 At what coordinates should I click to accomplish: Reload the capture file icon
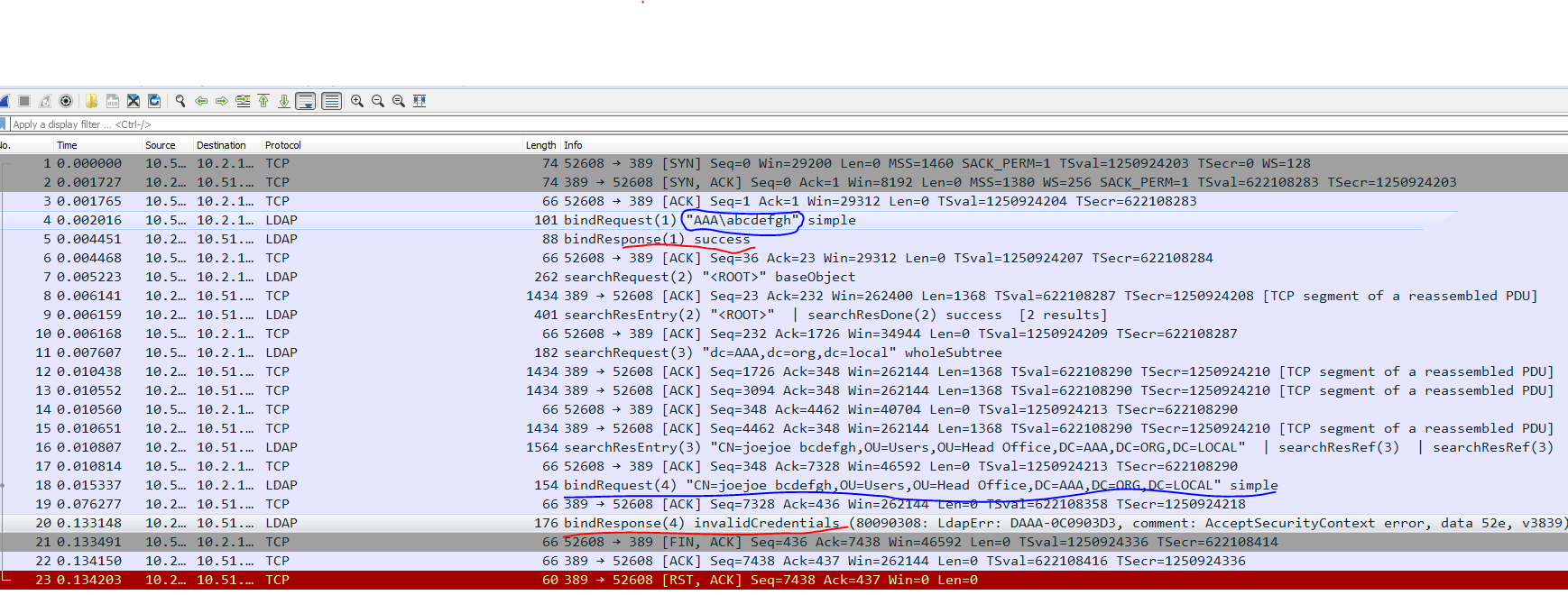pyautogui.click(x=154, y=101)
